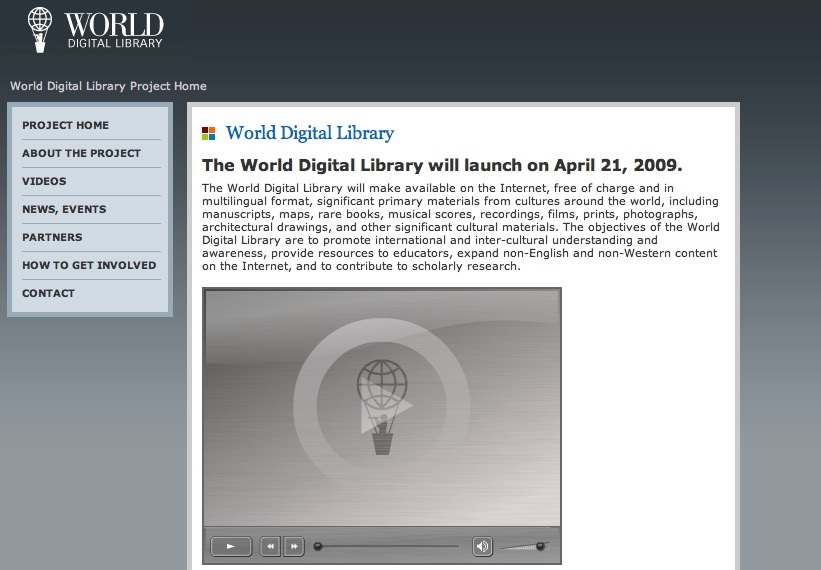
Task: Click the fast-forward button in the player
Action: (x=294, y=546)
